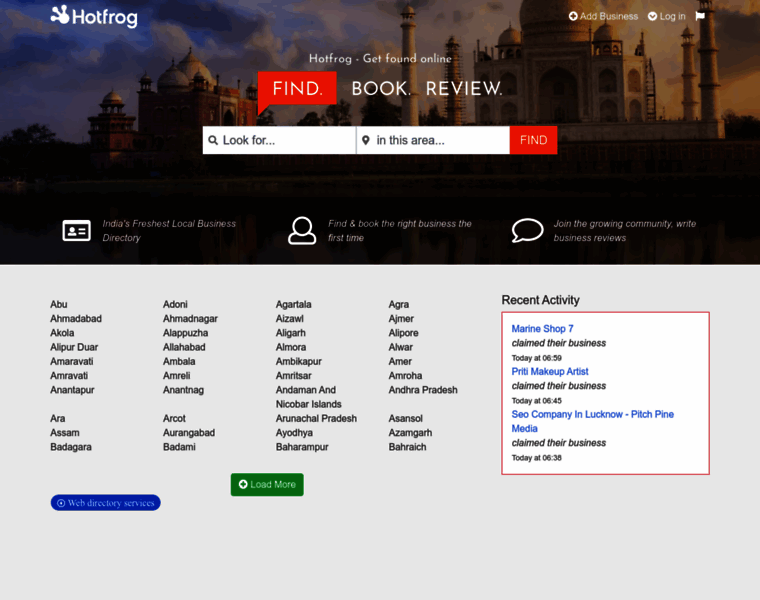
Task: Open Seo Company In Lucknow link
Action: (x=592, y=421)
